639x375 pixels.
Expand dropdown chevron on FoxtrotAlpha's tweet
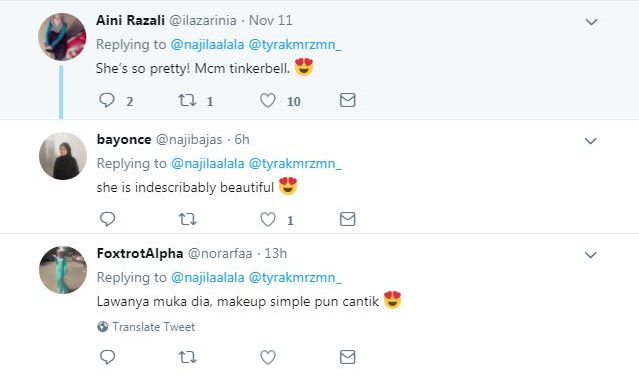(x=591, y=255)
